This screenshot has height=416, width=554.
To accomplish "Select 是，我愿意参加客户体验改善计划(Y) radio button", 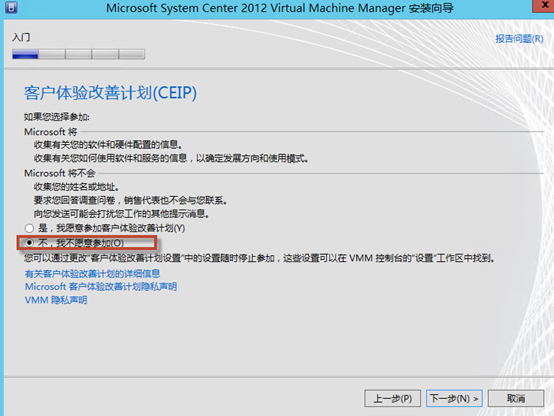I will (x=29, y=228).
